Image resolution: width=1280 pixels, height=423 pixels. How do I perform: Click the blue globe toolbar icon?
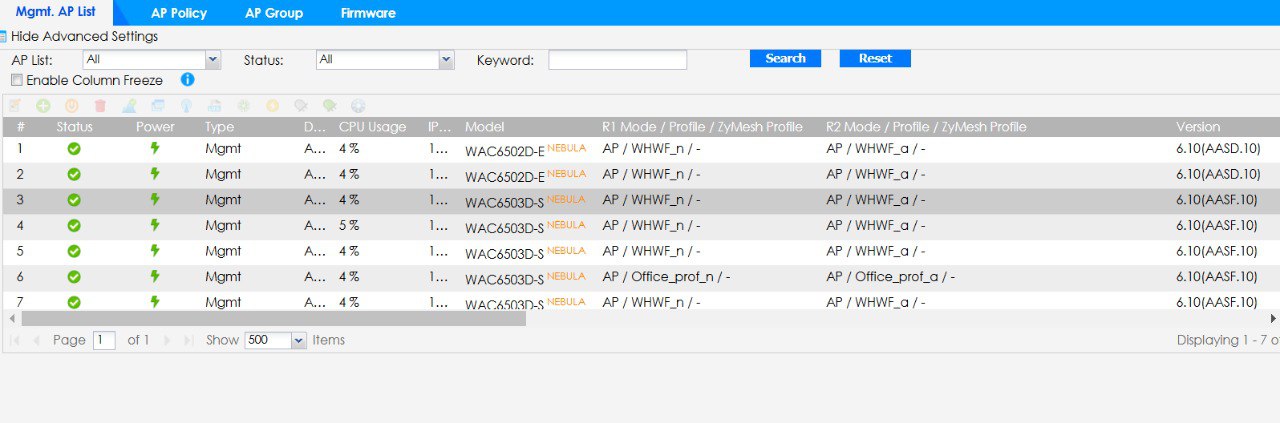click(358, 105)
